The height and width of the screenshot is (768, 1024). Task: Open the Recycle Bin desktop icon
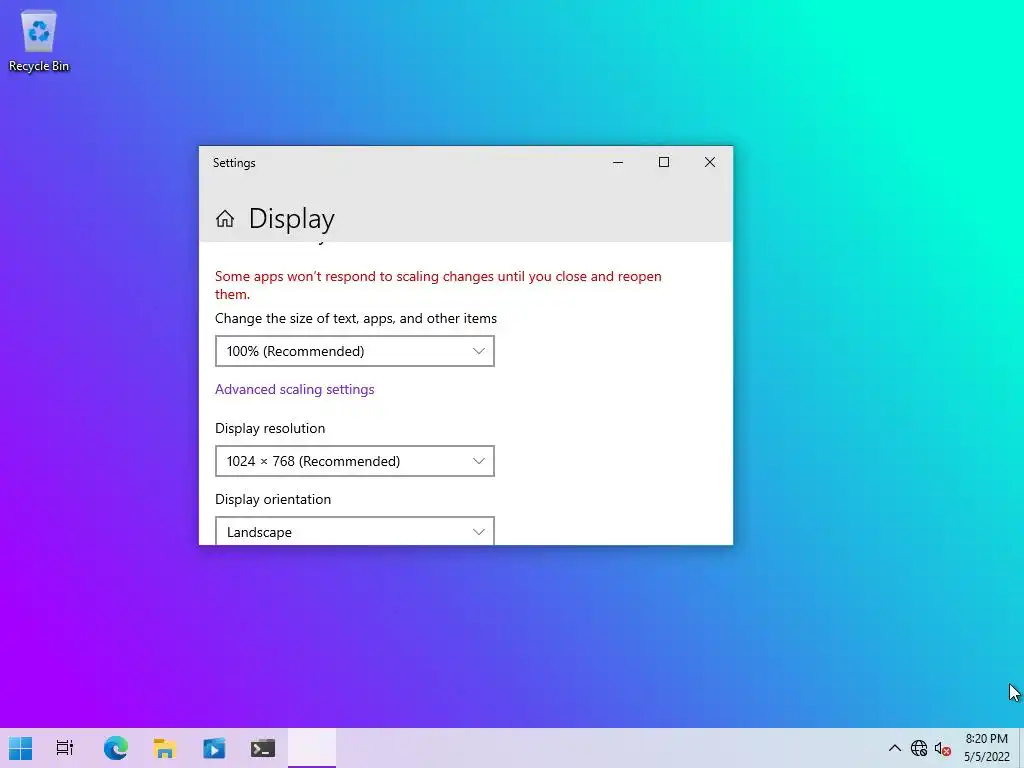[x=39, y=40]
